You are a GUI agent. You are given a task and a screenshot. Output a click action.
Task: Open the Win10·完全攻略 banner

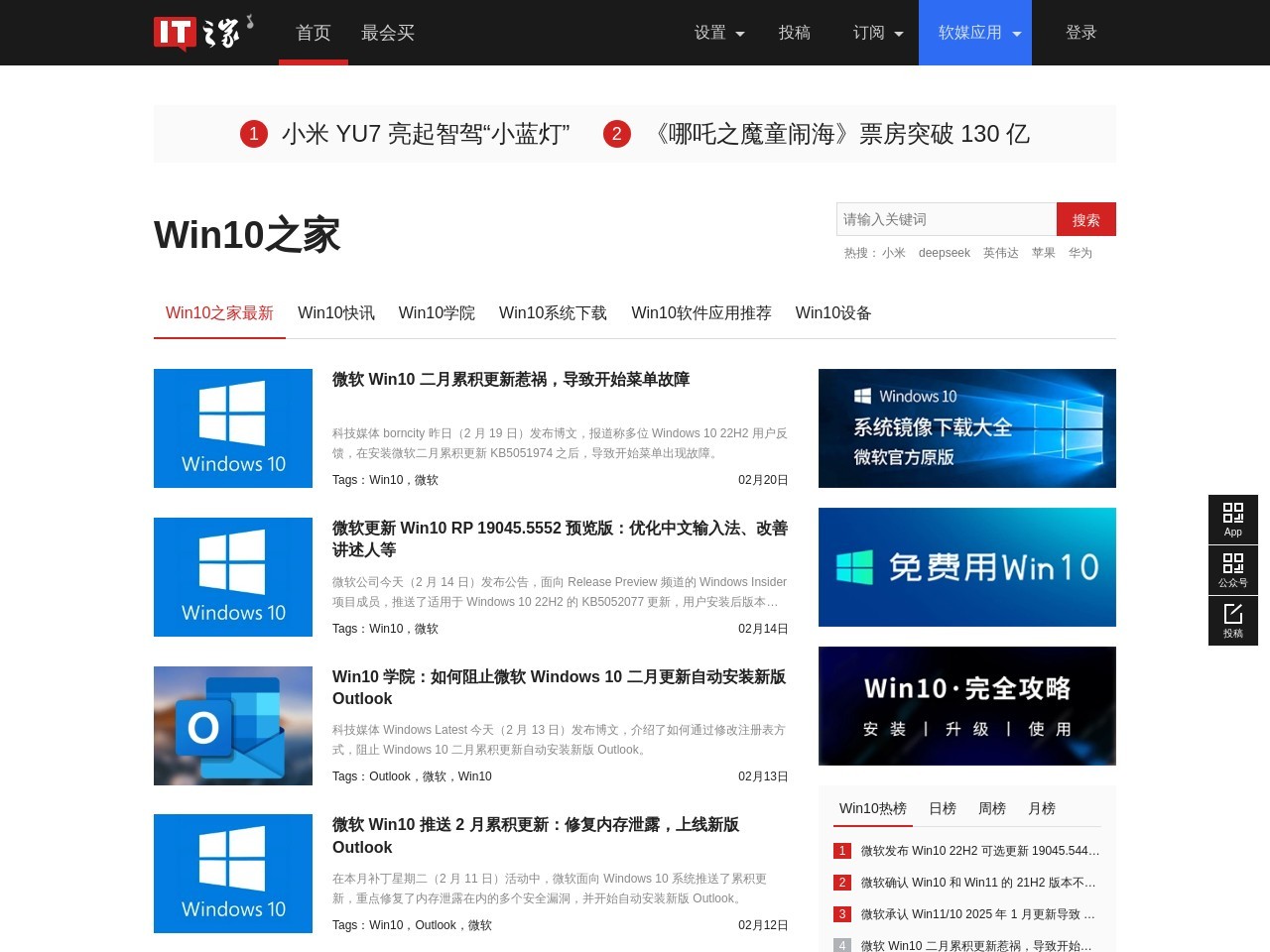967,706
